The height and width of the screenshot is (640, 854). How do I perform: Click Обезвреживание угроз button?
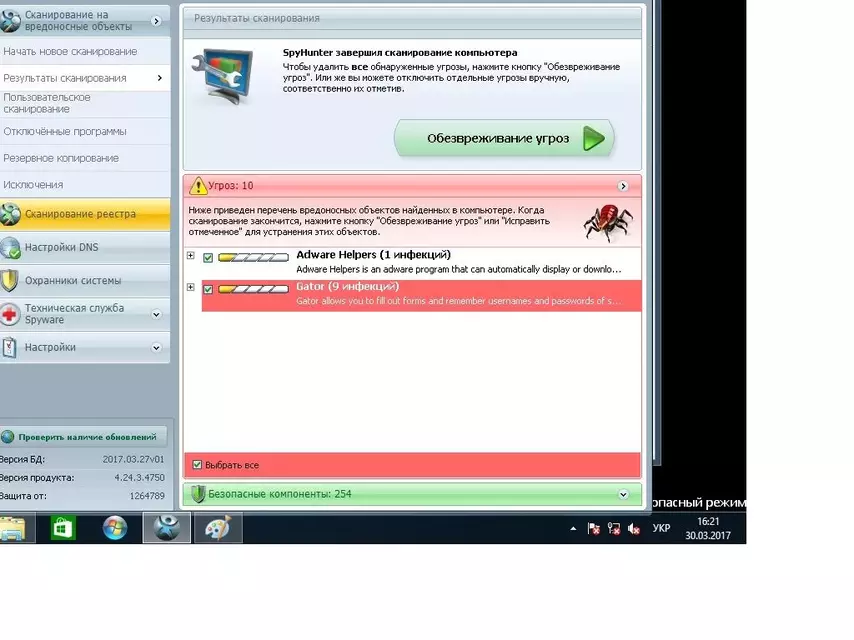(x=504, y=138)
